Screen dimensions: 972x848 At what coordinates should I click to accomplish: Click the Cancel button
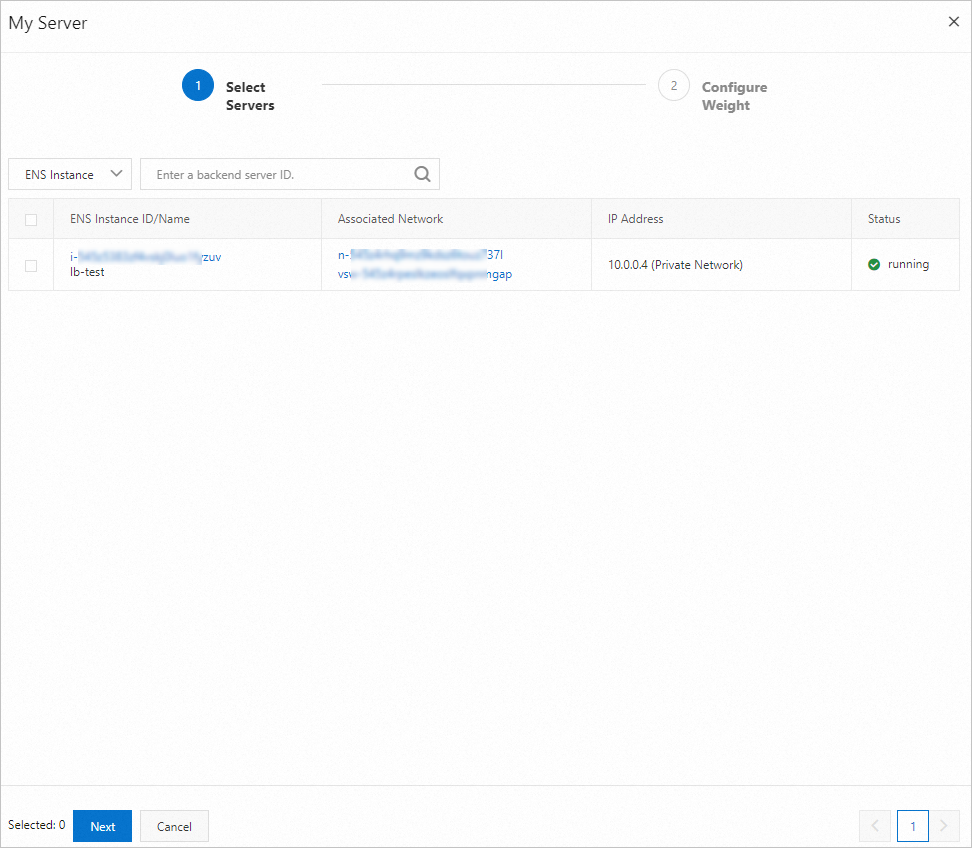coord(174,826)
